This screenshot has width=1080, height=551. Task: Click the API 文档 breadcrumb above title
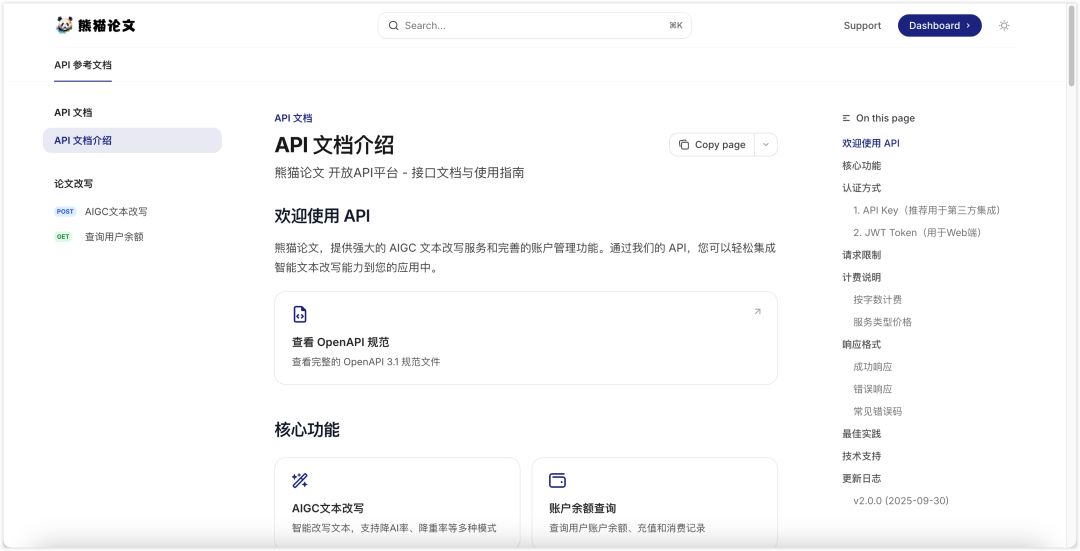tap(293, 118)
